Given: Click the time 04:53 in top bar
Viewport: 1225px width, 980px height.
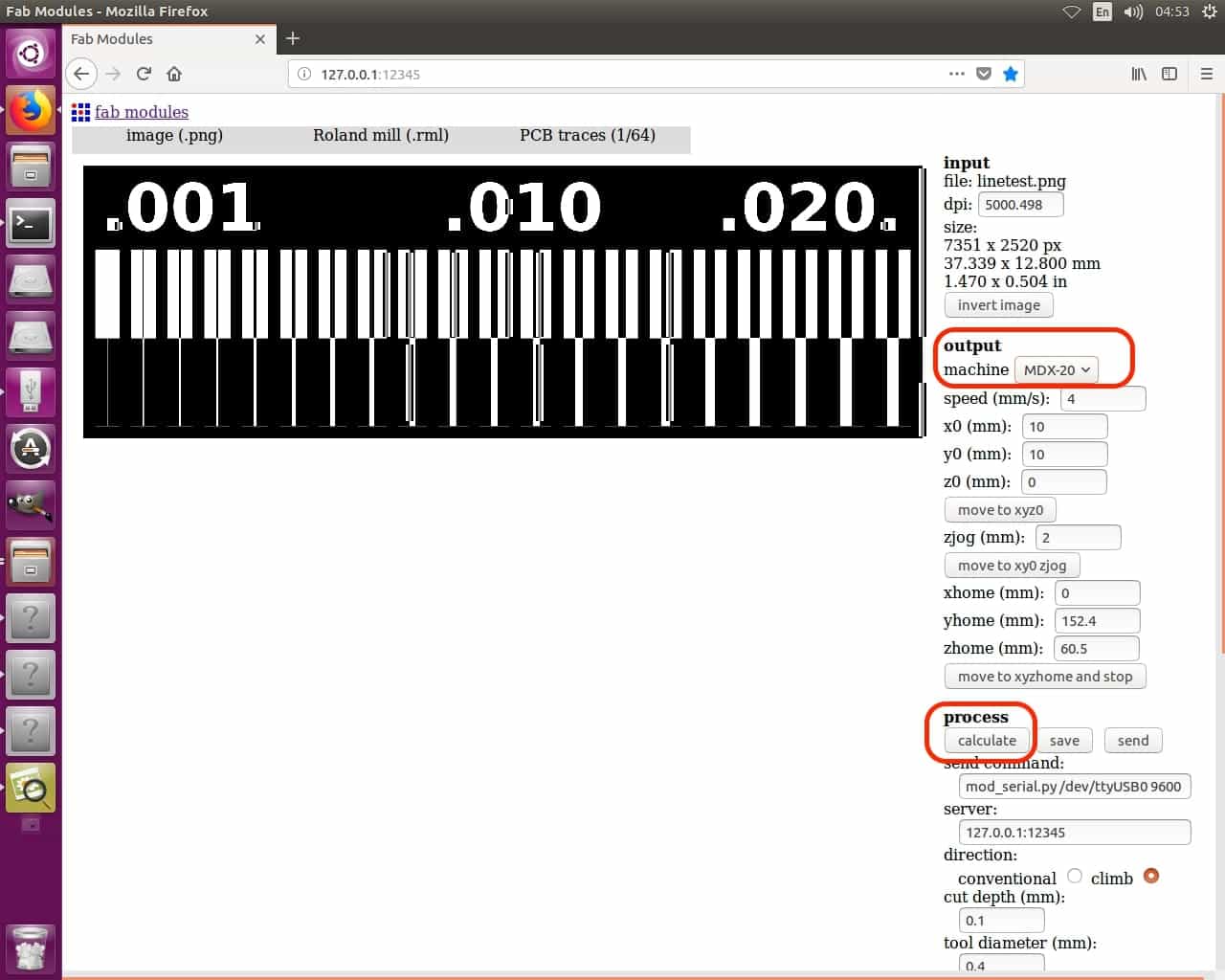Looking at the screenshot, I should tap(1171, 11).
